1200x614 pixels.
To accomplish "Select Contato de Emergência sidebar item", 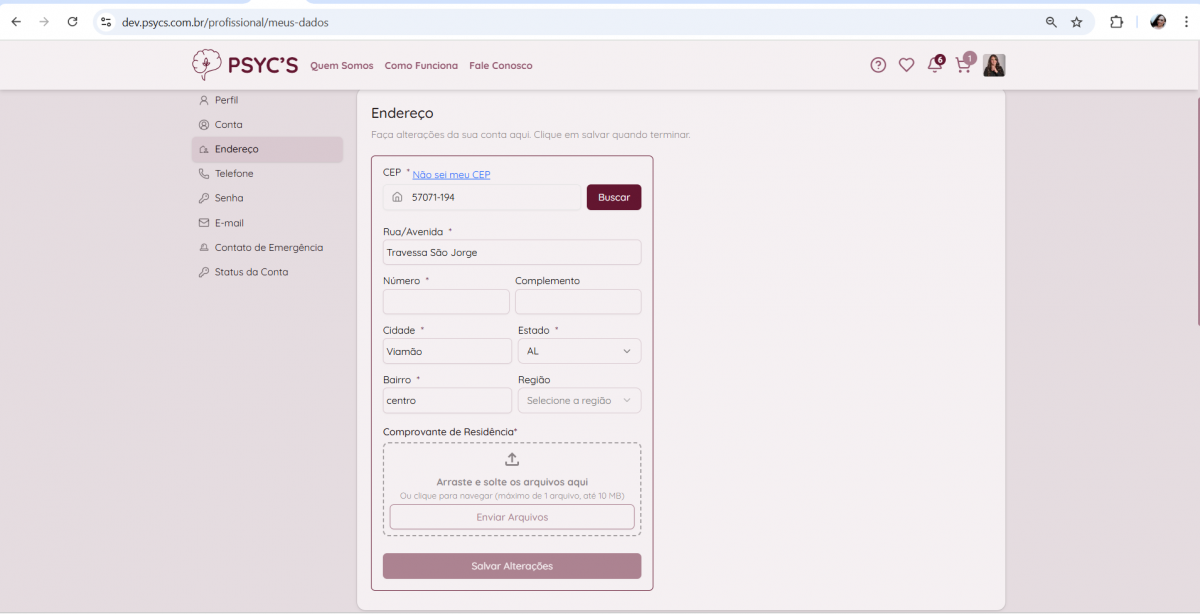I will 268,248.
